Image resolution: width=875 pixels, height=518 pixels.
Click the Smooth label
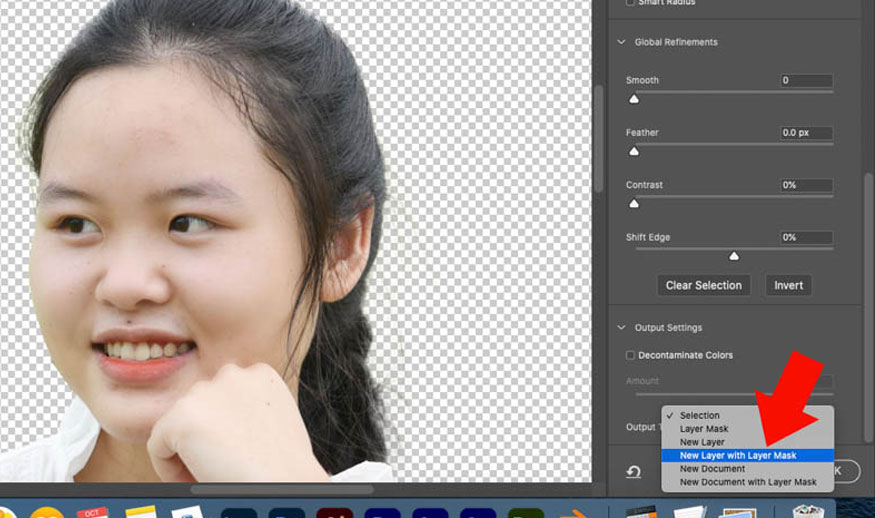point(642,80)
